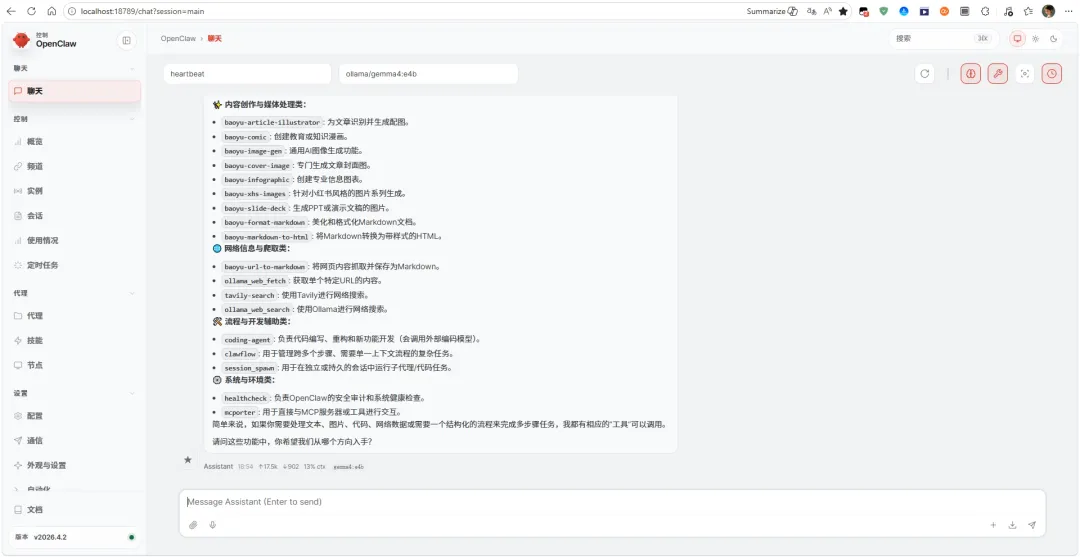Image resolution: width=1080 pixels, height=557 pixels.
Task: Open the browser home page
Action: 52,11
